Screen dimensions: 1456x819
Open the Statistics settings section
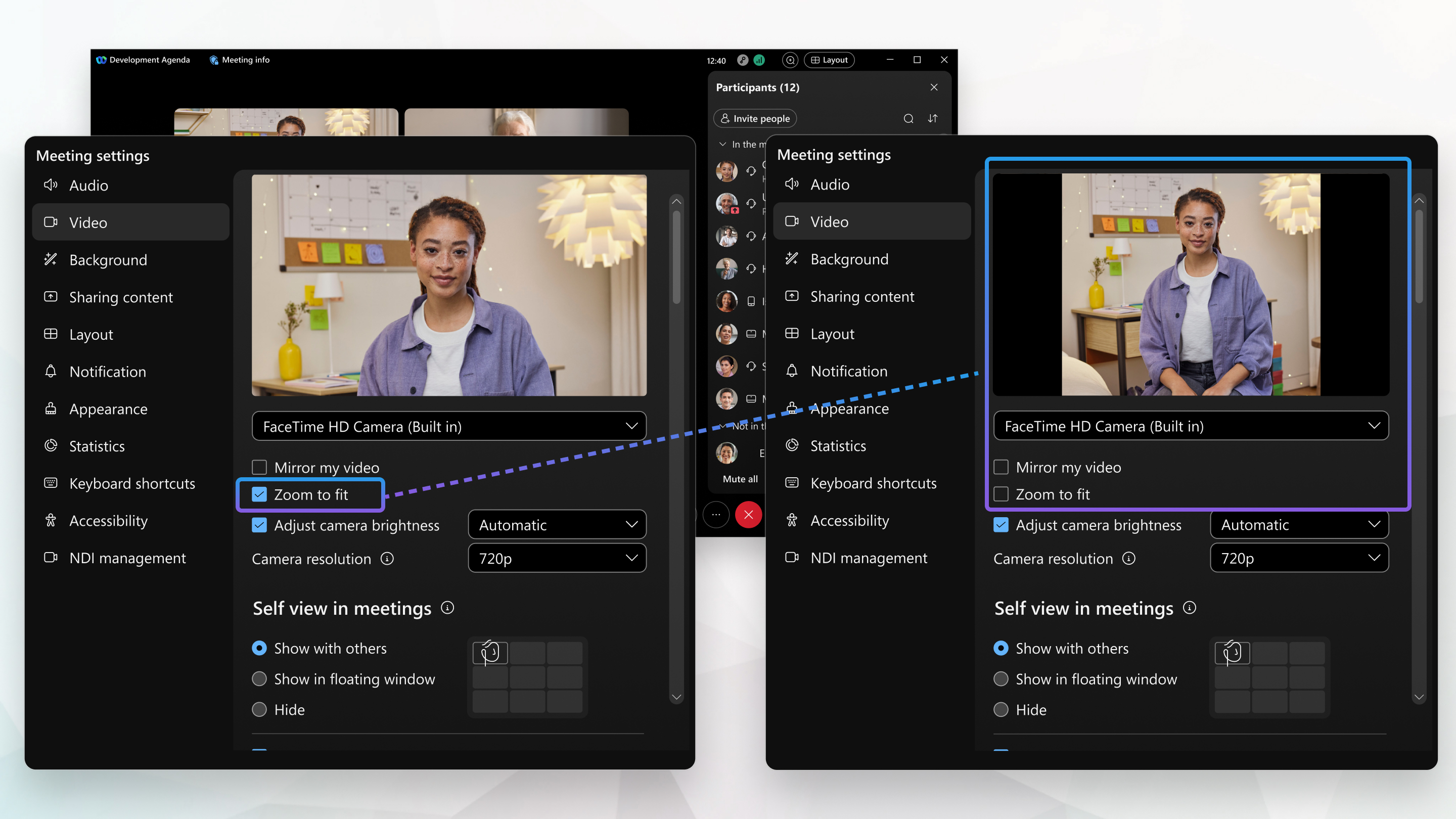click(97, 446)
